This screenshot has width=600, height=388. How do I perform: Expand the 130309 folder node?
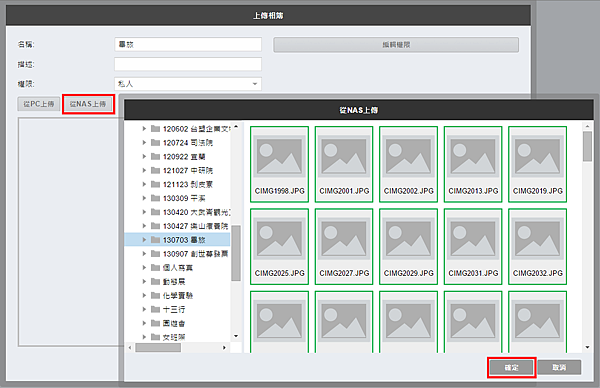pyautogui.click(x=144, y=198)
